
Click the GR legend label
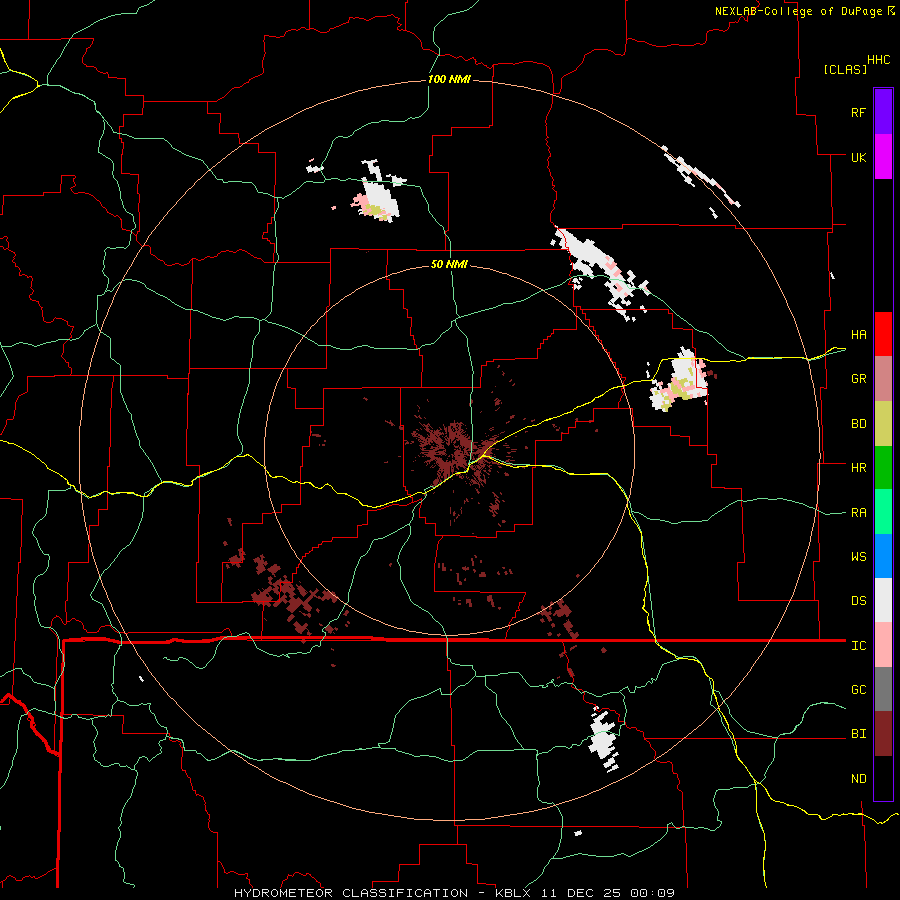858,379
